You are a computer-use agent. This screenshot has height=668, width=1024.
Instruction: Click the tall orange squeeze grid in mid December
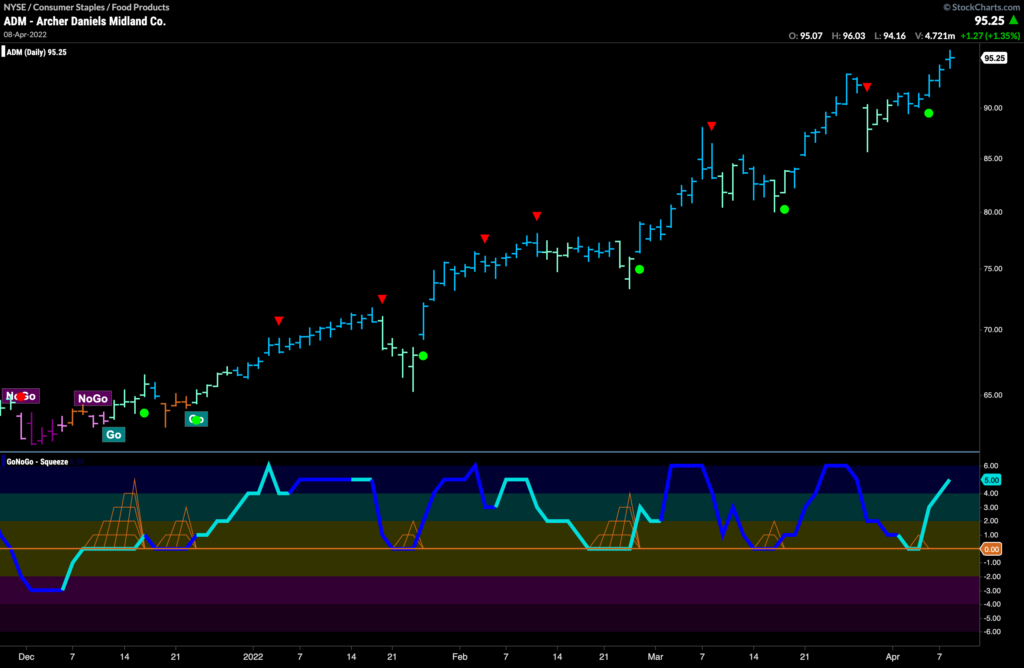[x=116, y=515]
